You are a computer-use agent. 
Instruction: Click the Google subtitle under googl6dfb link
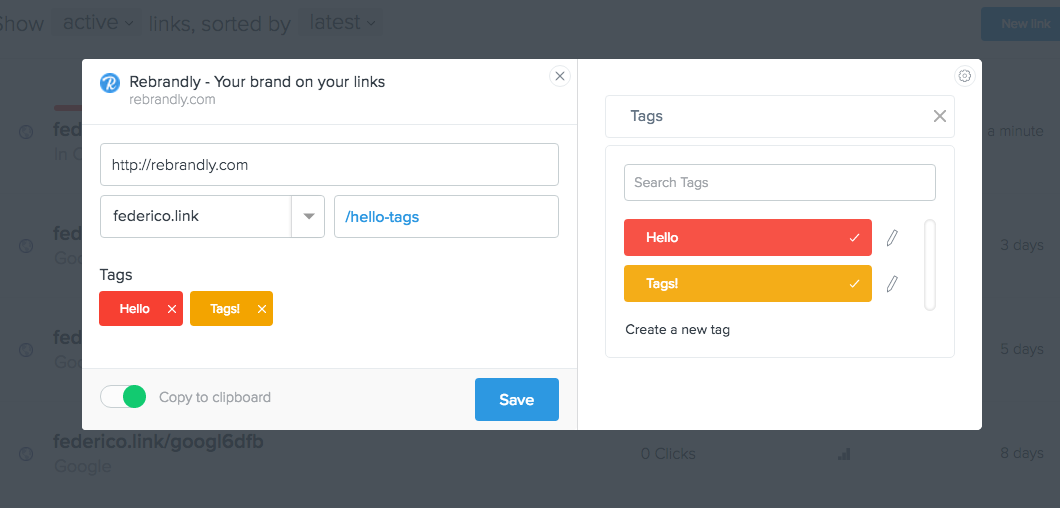82,467
